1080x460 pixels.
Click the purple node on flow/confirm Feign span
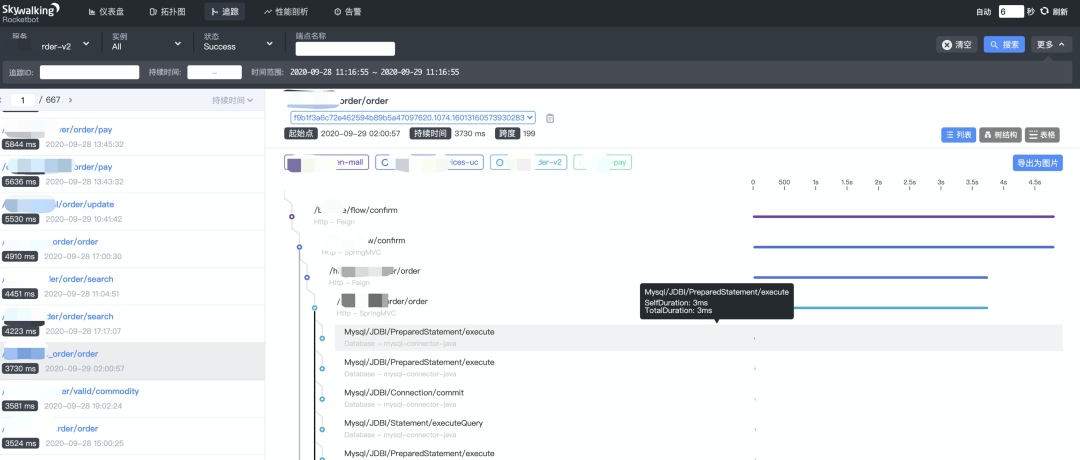point(291,216)
